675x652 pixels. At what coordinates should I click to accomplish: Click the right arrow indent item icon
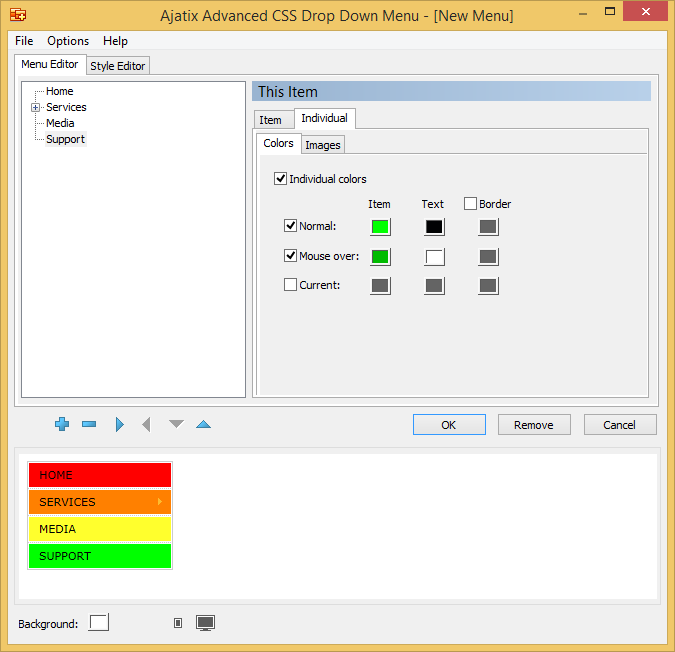(120, 425)
